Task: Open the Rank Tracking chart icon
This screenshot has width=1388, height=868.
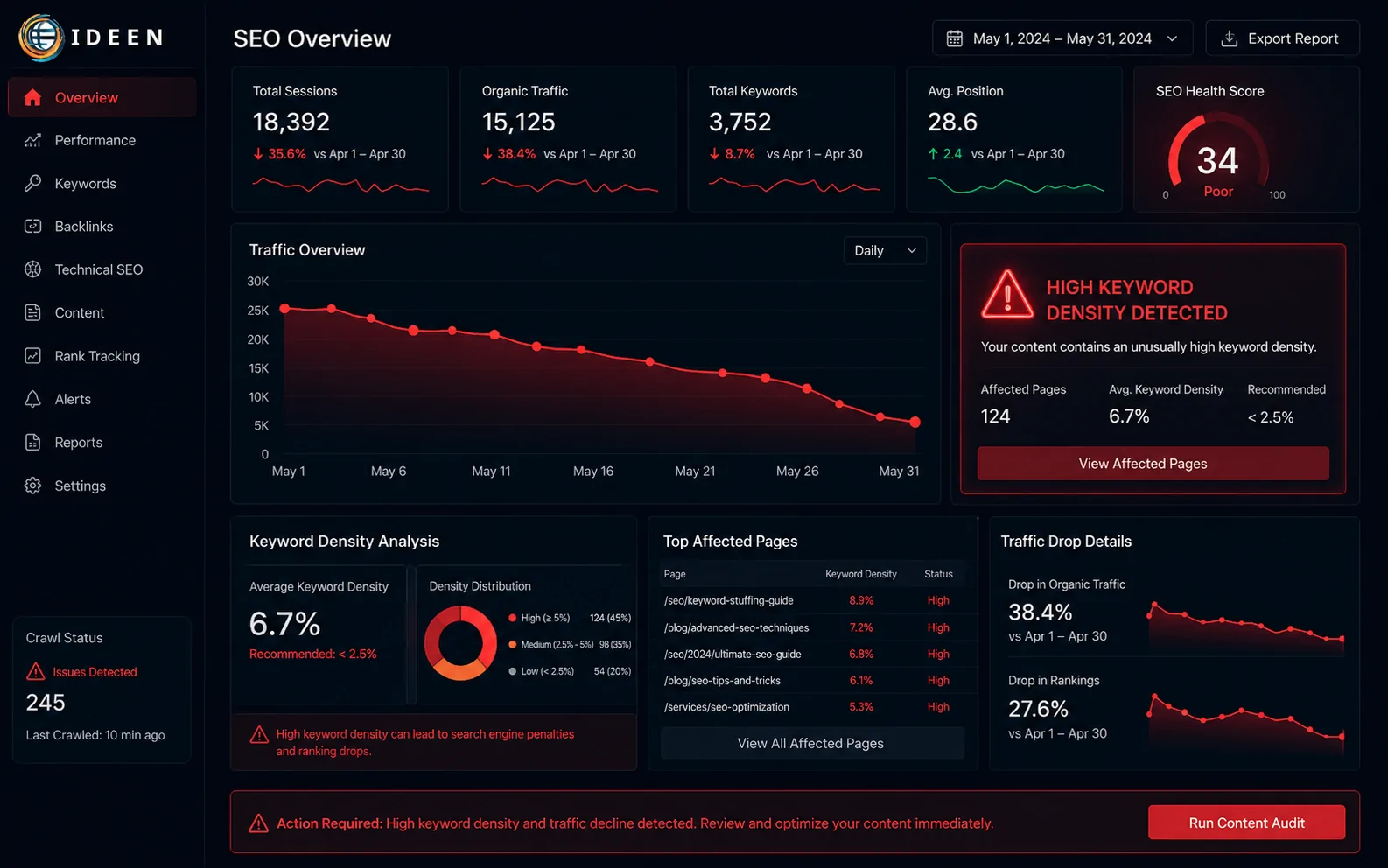Action: [x=32, y=356]
